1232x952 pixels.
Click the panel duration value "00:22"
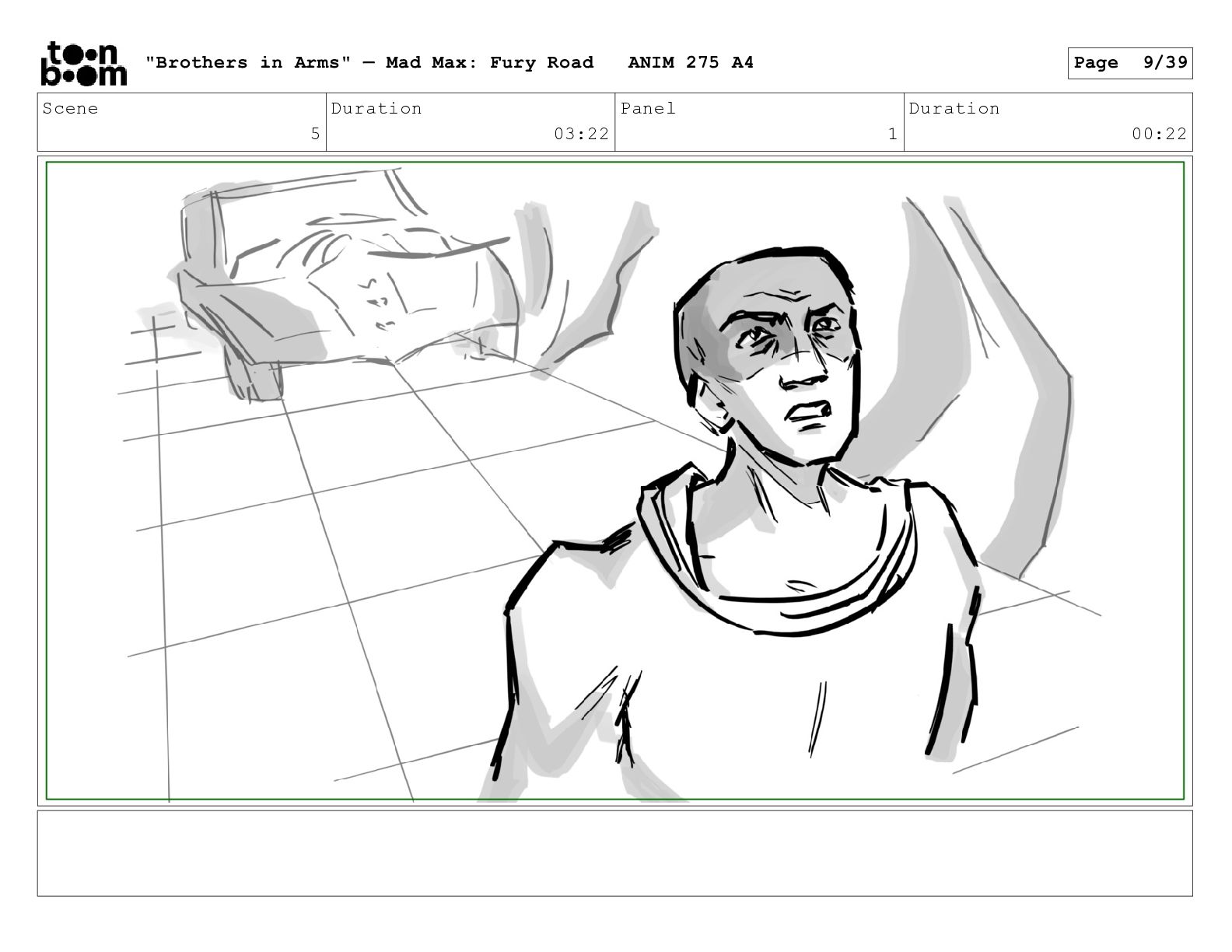[1159, 134]
